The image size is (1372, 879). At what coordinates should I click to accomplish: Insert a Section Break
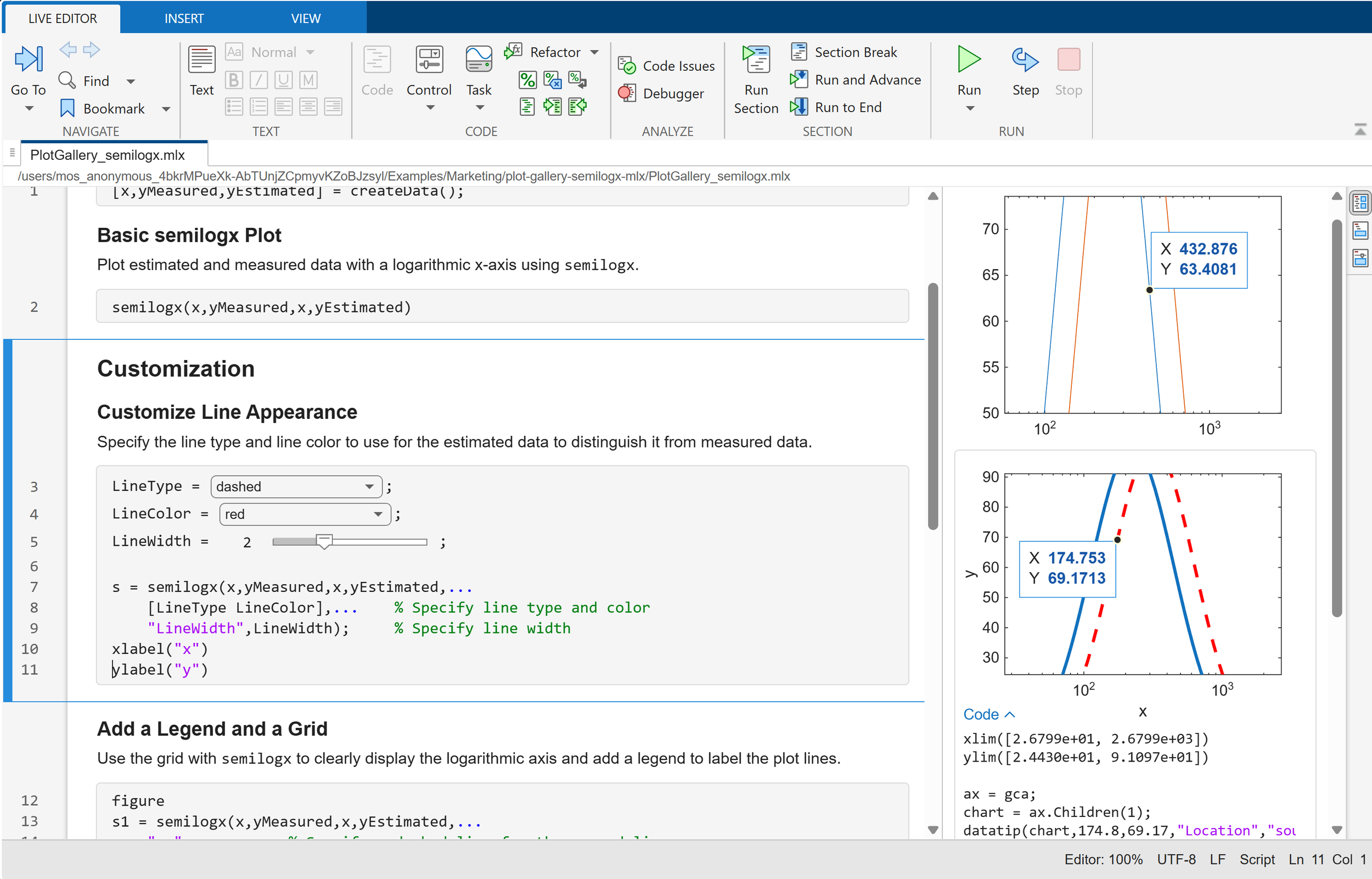[x=844, y=52]
